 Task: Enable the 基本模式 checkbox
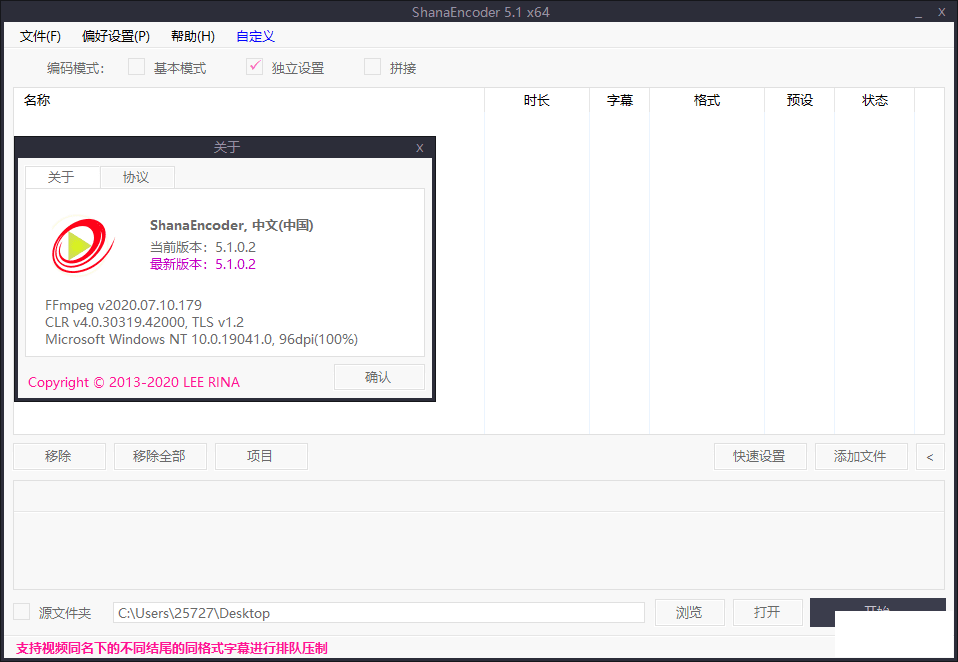coord(136,67)
